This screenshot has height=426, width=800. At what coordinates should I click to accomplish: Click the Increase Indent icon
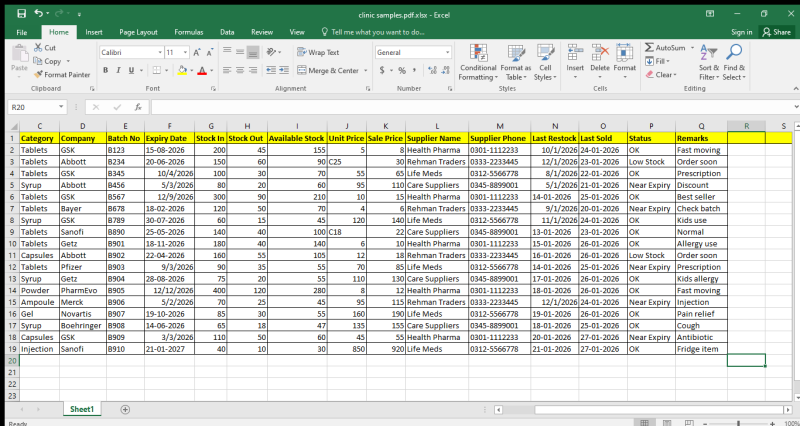[x=286, y=71]
